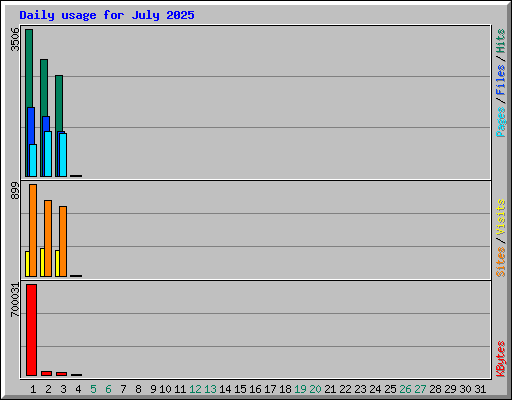Click day 18 on the x-axis

pyautogui.click(x=285, y=389)
